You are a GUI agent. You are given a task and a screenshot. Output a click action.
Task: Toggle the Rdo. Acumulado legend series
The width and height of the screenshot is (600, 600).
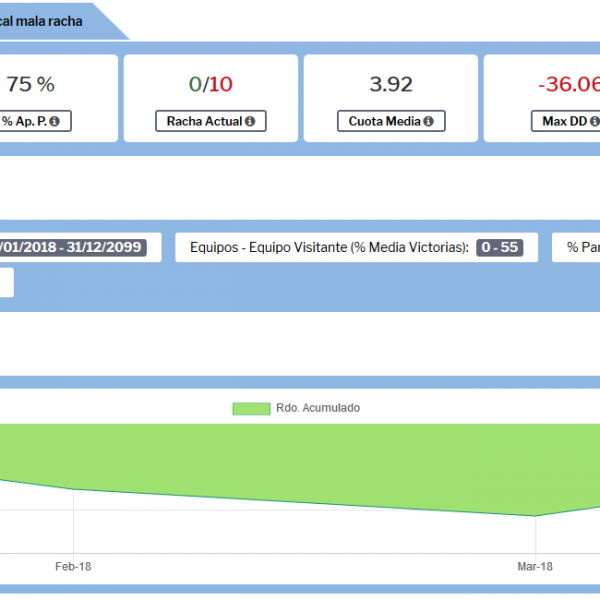click(318, 408)
